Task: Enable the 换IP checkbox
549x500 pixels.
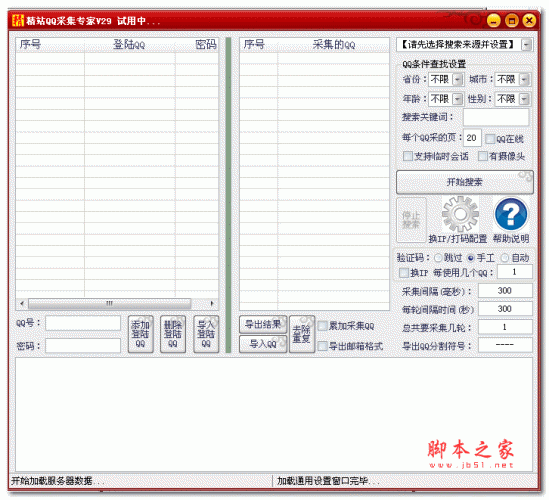Action: tap(404, 272)
